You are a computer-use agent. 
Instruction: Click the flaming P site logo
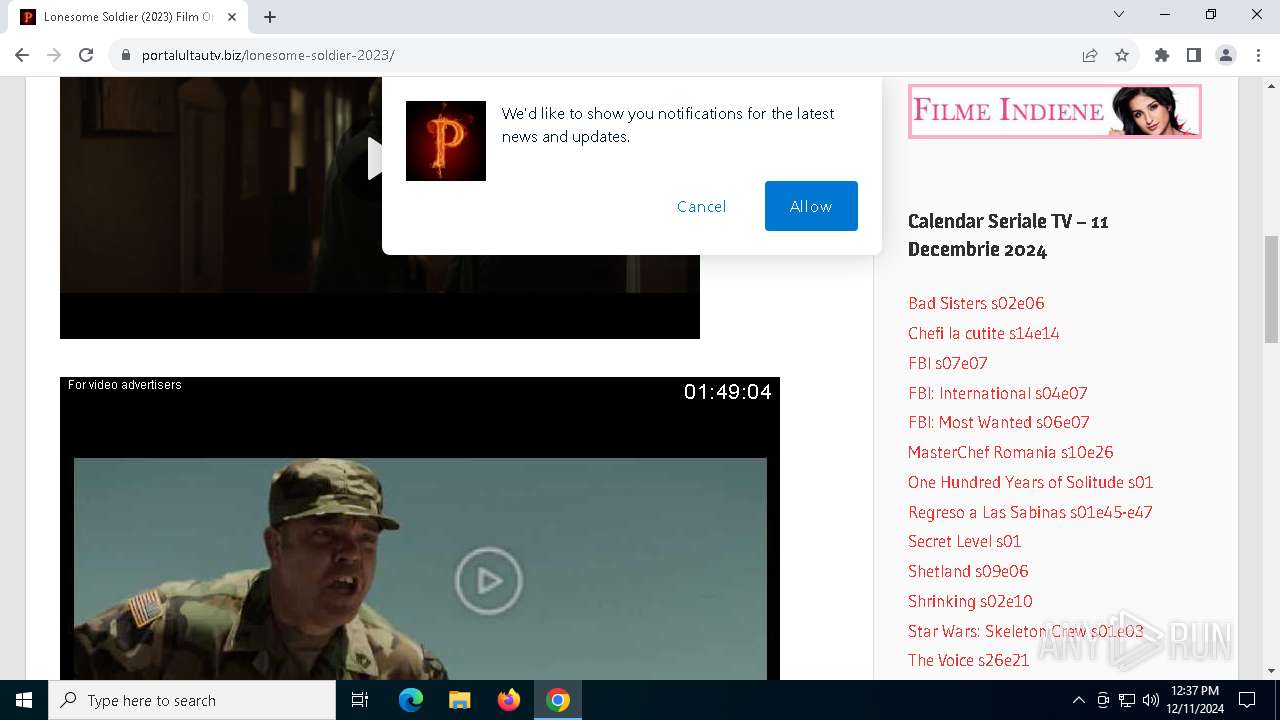point(446,141)
